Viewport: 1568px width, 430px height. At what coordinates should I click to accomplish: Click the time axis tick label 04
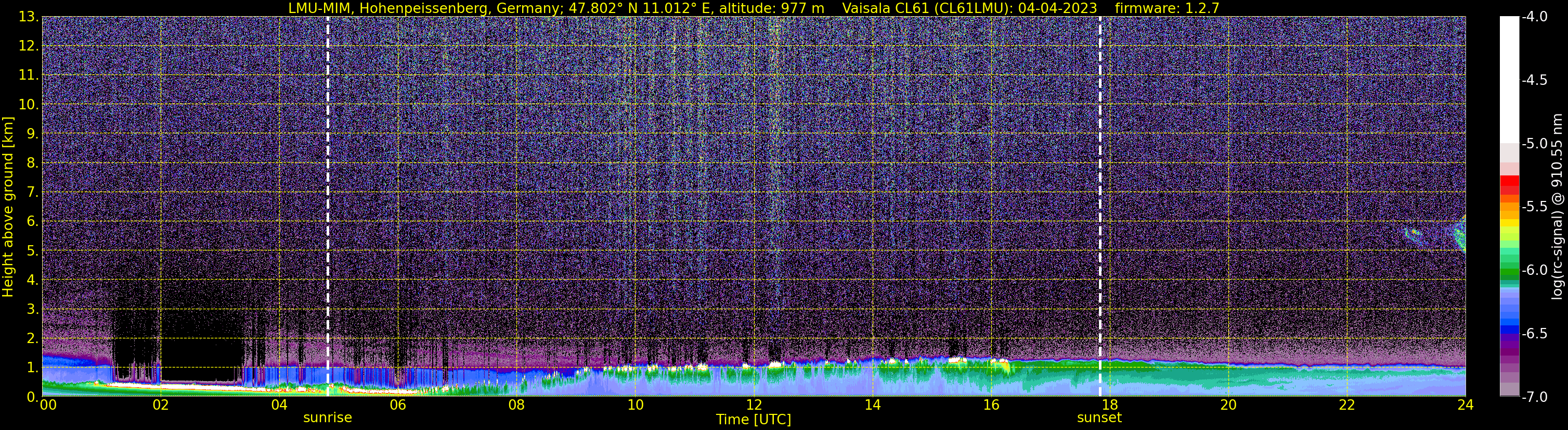[279, 404]
